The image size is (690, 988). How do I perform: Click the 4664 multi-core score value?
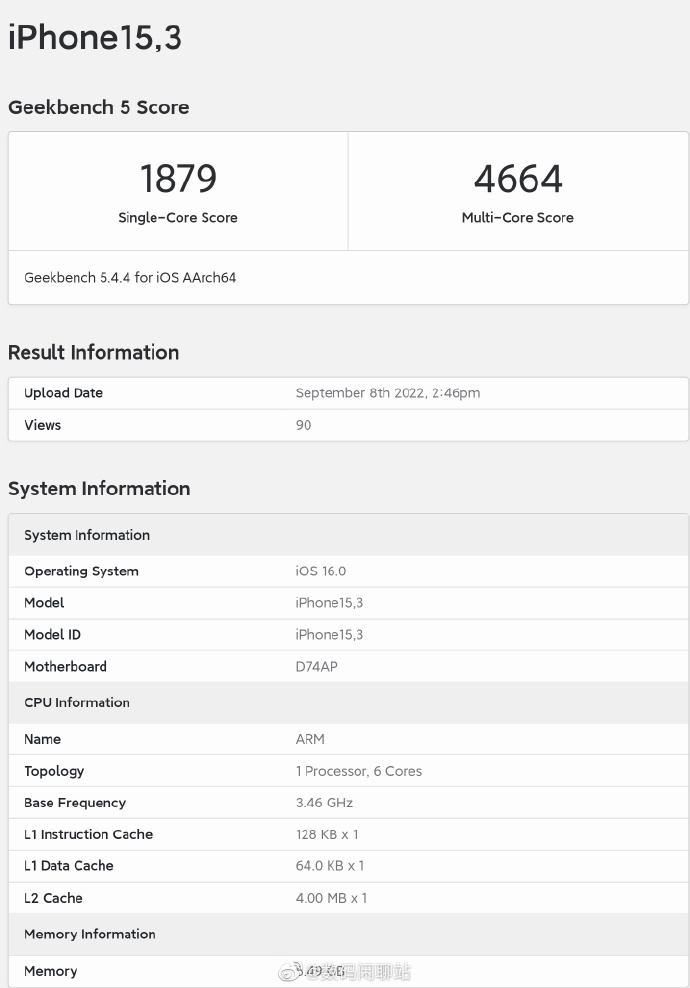(517, 179)
